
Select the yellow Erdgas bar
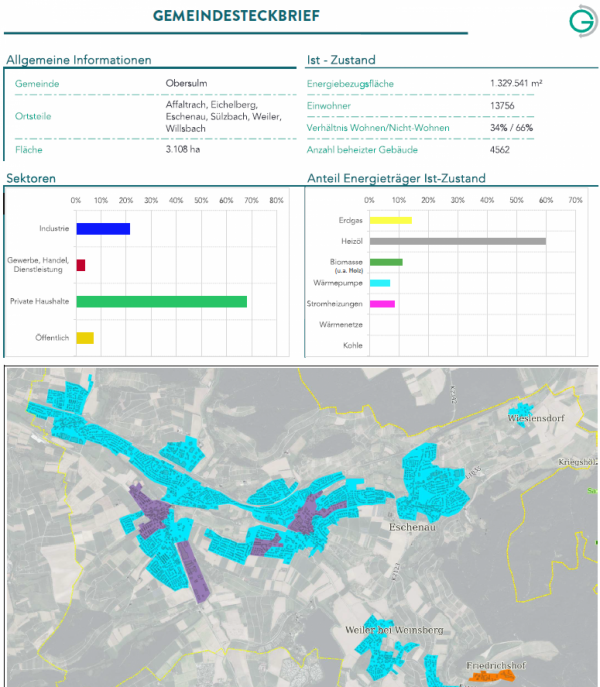(x=390, y=220)
